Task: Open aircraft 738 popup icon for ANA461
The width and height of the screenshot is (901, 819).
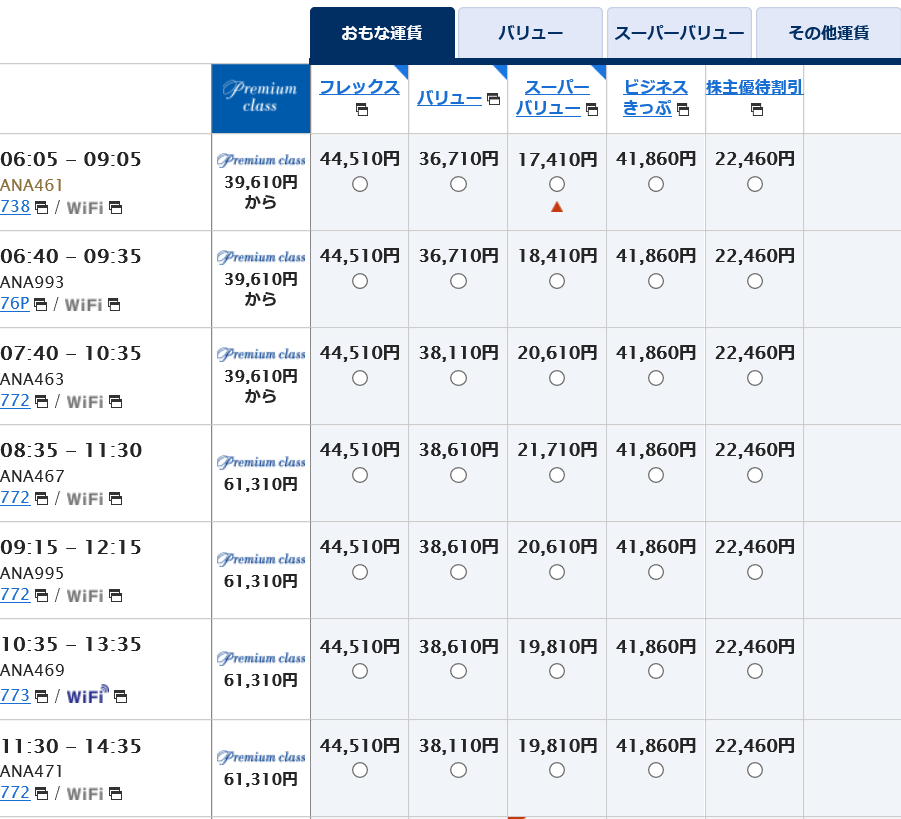Action: (x=41, y=207)
